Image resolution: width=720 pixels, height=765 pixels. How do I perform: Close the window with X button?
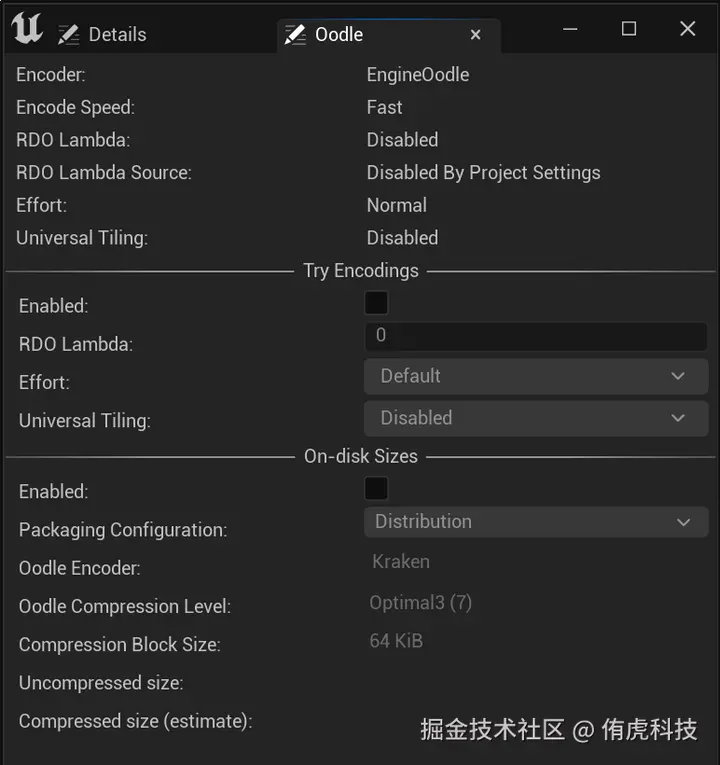(688, 29)
